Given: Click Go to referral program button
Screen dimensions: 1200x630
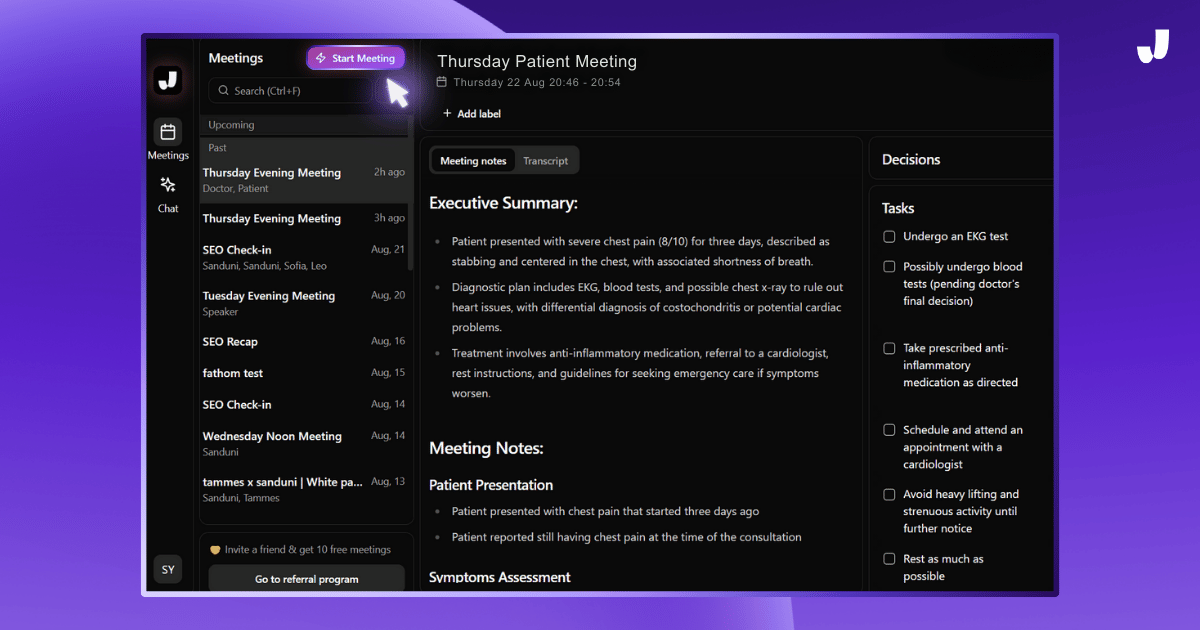Looking at the screenshot, I should pos(306,579).
